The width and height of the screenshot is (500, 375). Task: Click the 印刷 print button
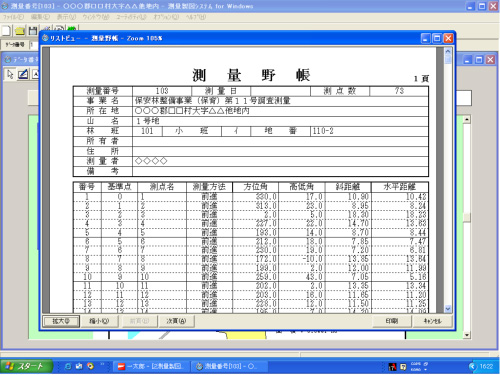(x=392, y=321)
